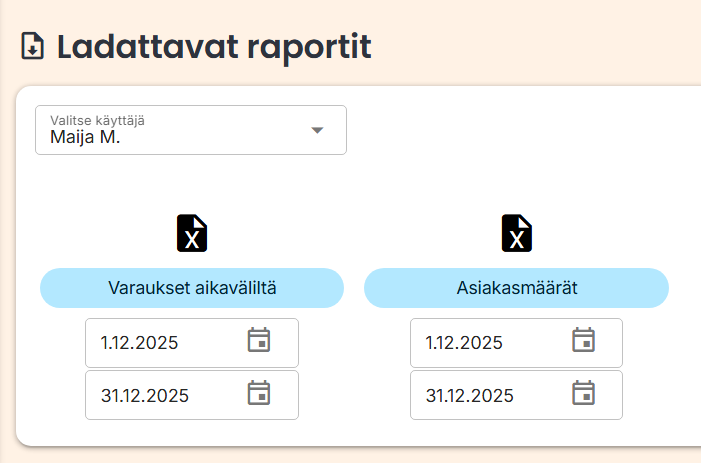Click the selected user value Maija M.
This screenshot has height=463, width=701.
pyautogui.click(x=85, y=138)
